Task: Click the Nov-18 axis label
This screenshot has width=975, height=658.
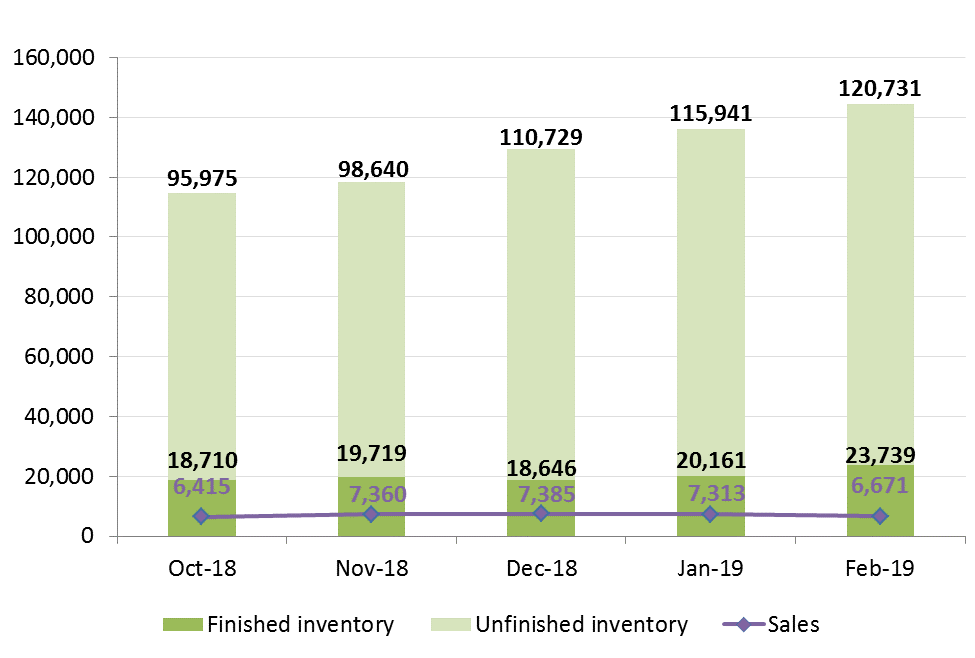Action: 371,567
